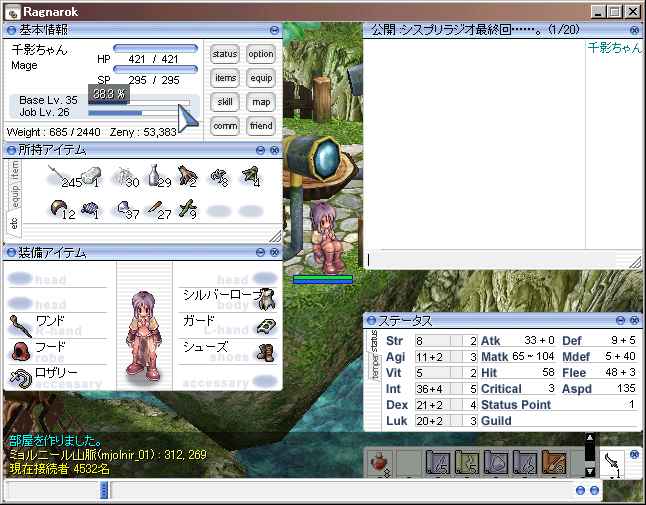Select the green stem item with quantity 9

click(x=187, y=209)
